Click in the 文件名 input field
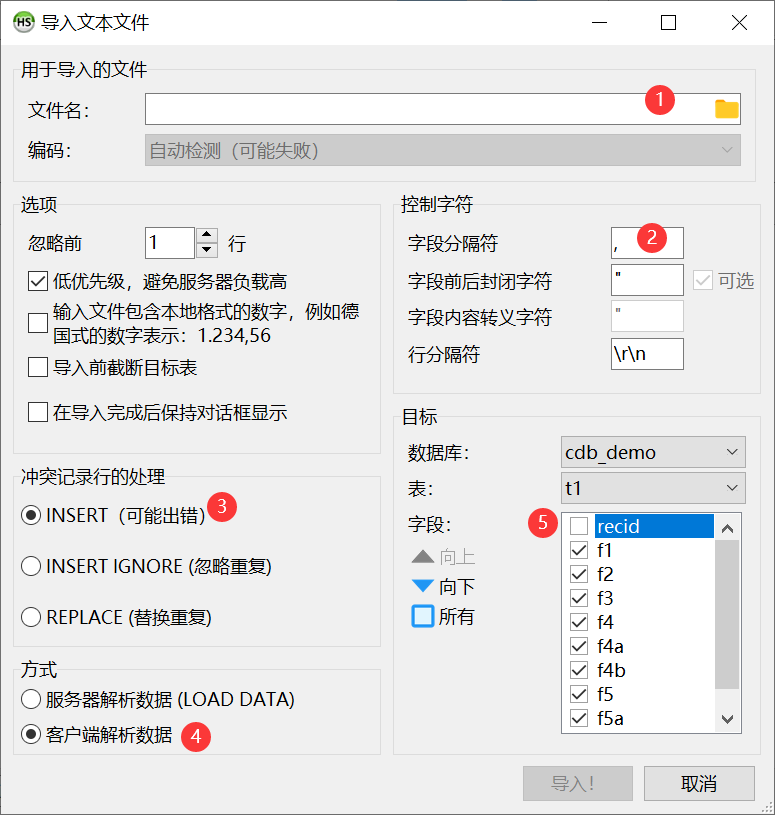The width and height of the screenshot is (775, 815). point(390,109)
